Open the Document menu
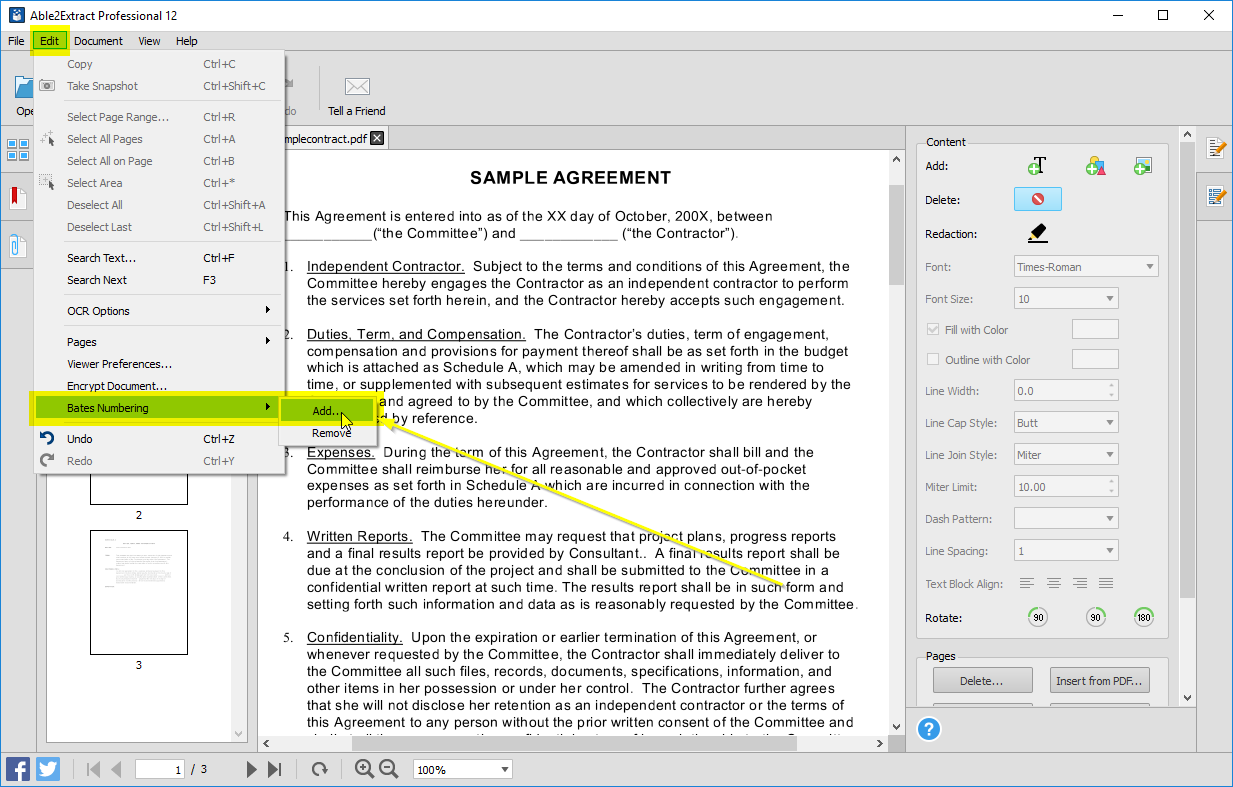1233x787 pixels. tap(98, 41)
